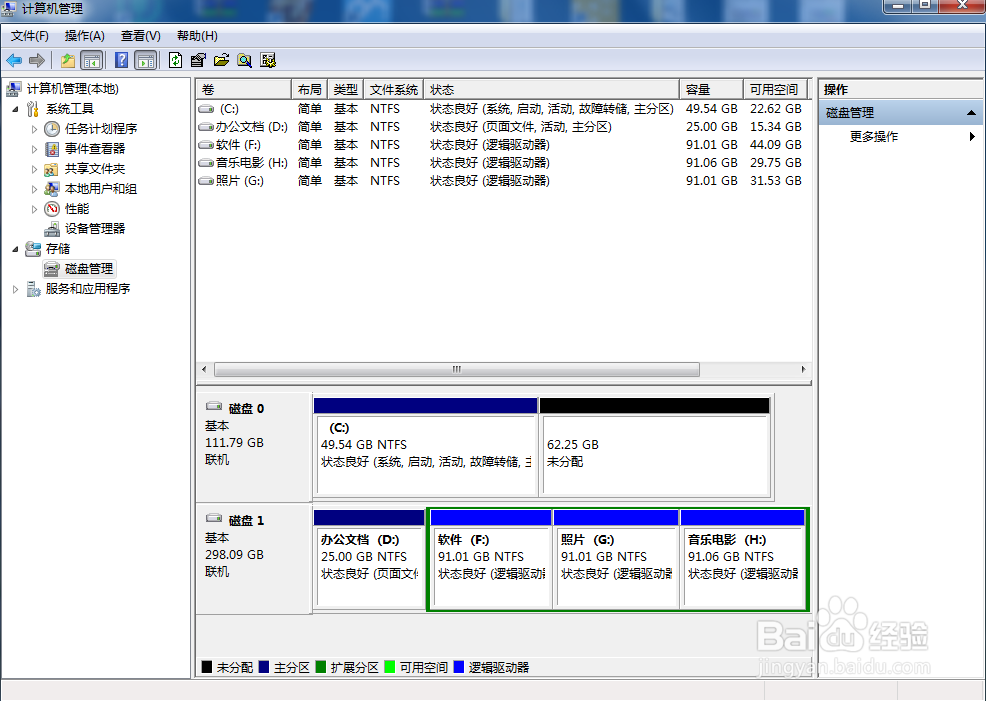This screenshot has width=986, height=701.
Task: Sort by the 卷 column header
Action: (243, 89)
